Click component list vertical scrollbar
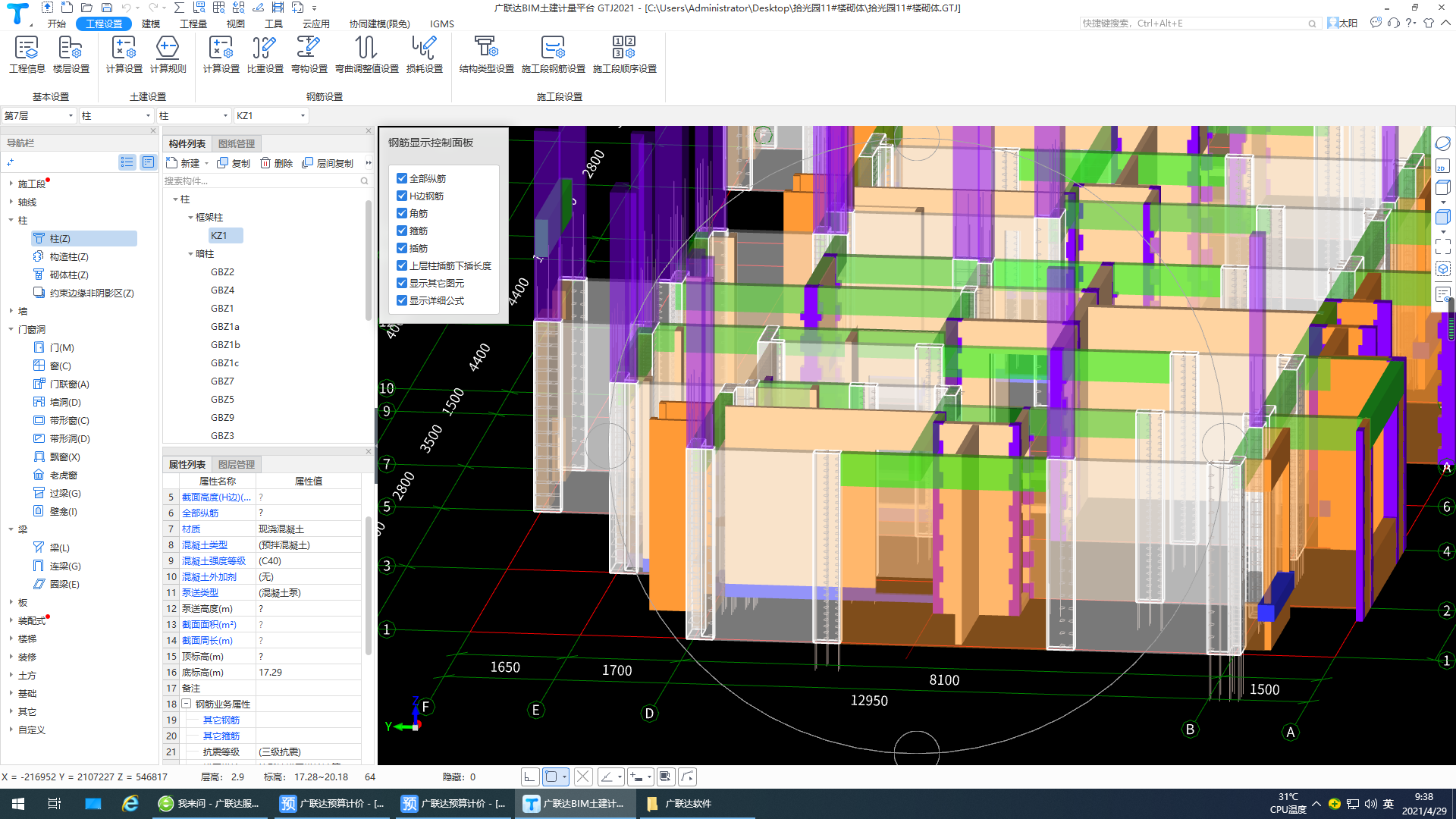The image size is (1456, 819). pos(369,262)
